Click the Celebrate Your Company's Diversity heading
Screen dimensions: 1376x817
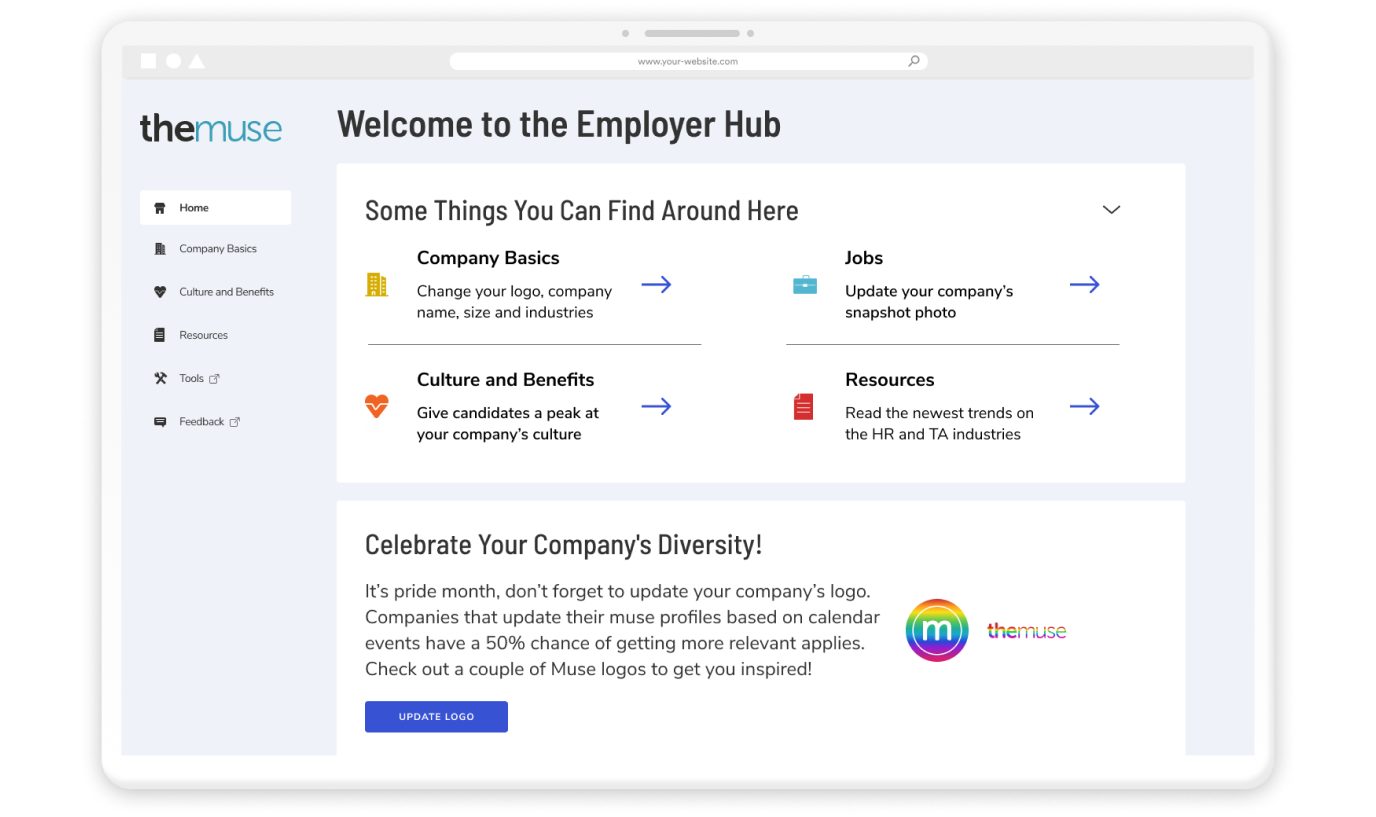pyautogui.click(x=563, y=545)
